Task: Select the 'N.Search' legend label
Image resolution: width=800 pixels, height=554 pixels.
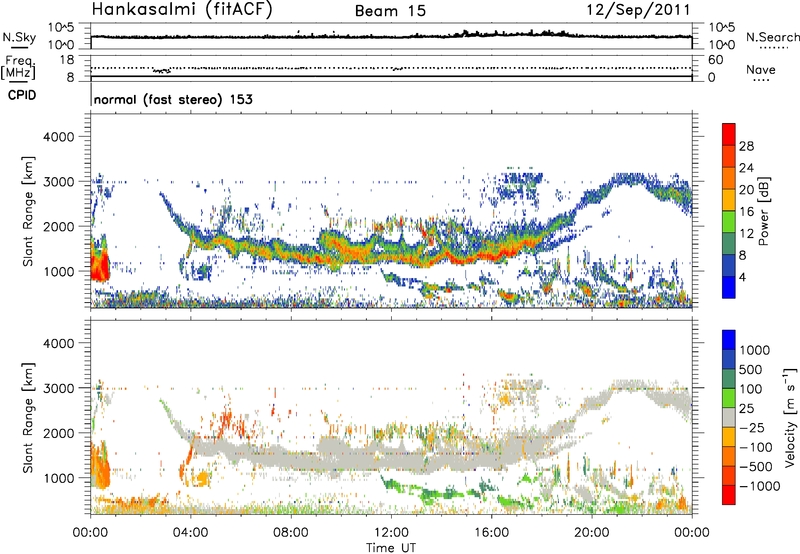Action: 773,37
